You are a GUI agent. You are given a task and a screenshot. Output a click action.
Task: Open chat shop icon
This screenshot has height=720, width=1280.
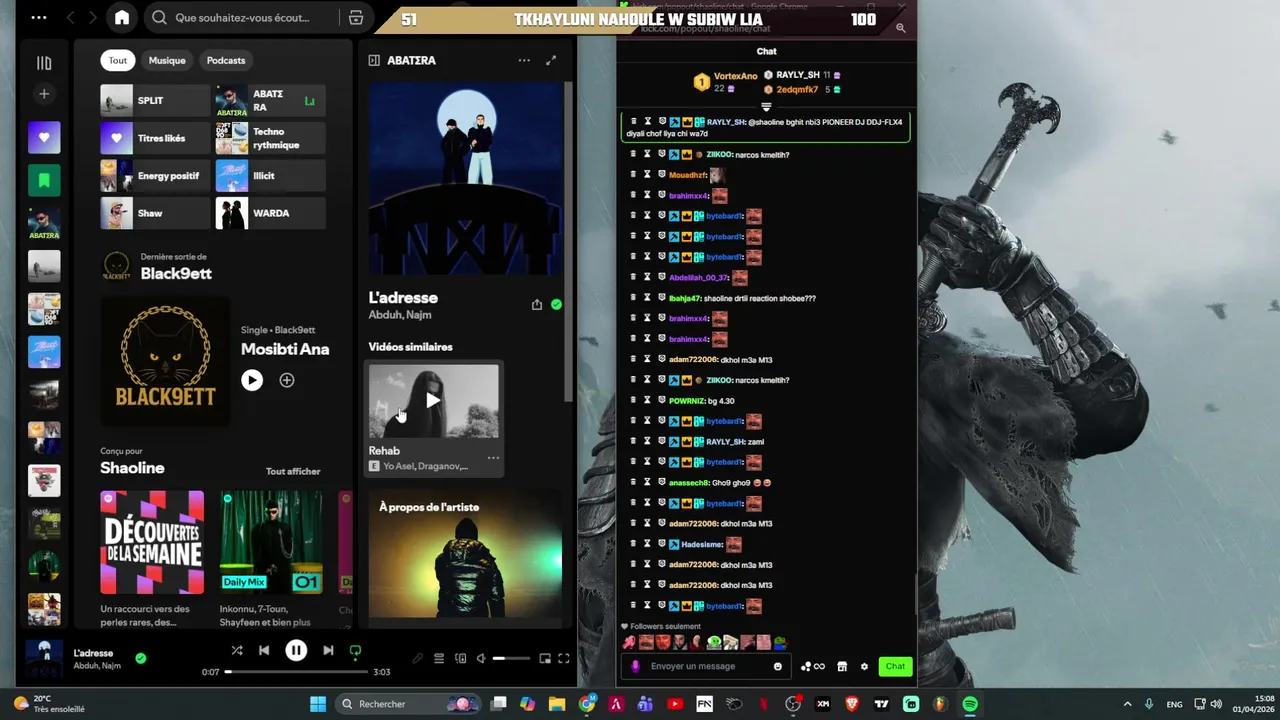click(842, 666)
